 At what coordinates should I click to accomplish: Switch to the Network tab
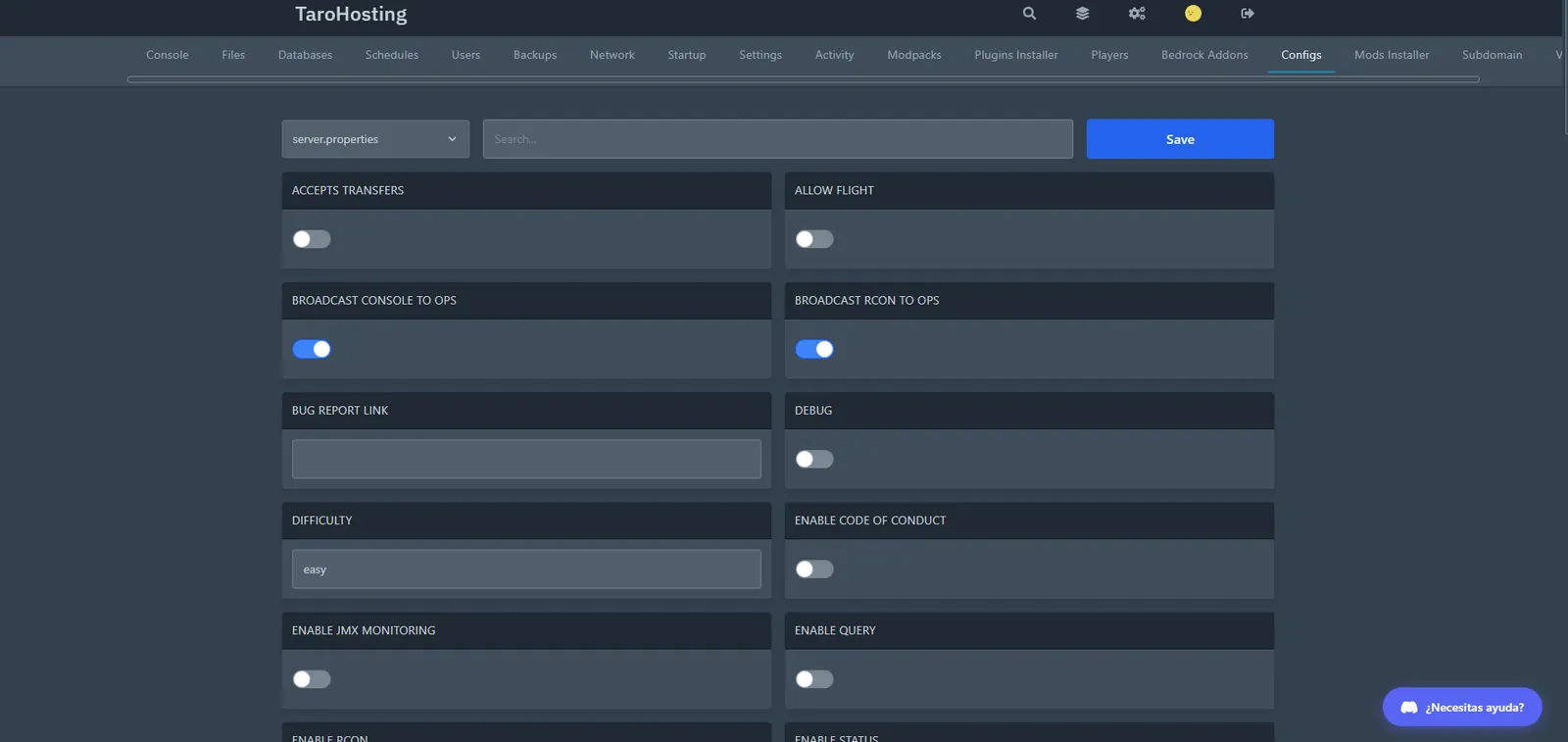click(x=612, y=55)
